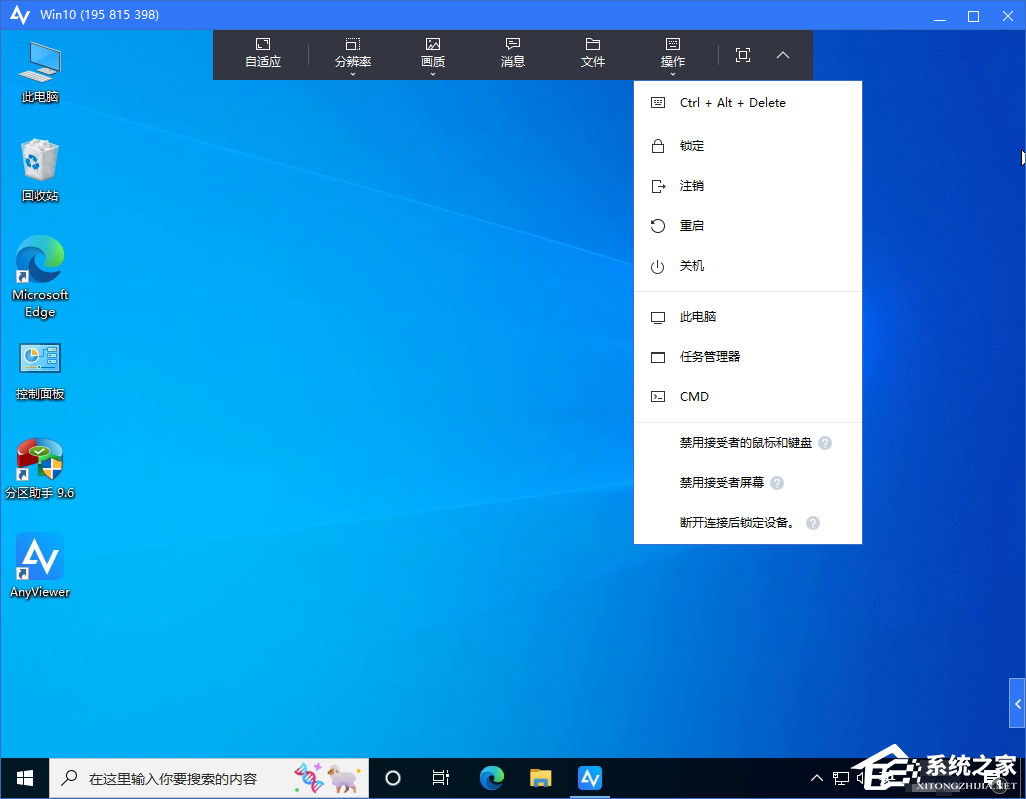Viewport: 1026px width, 799px height.
Task: Select the 分区助手 9.6 desktop icon
Action: coord(40,467)
